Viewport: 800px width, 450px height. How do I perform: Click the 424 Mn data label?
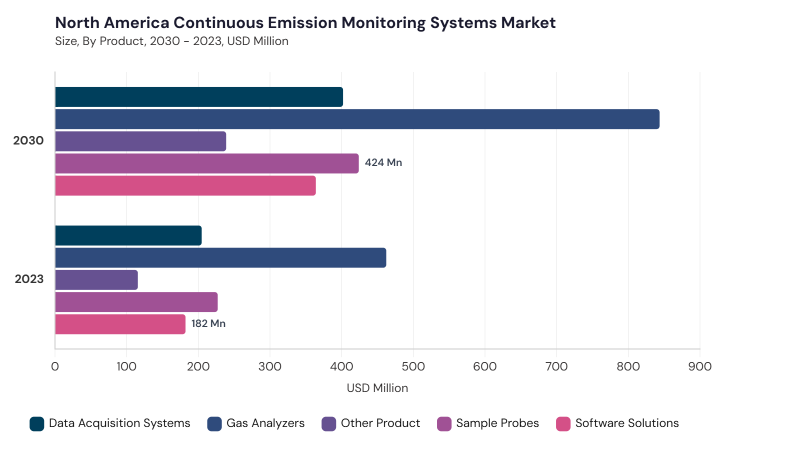coord(383,163)
